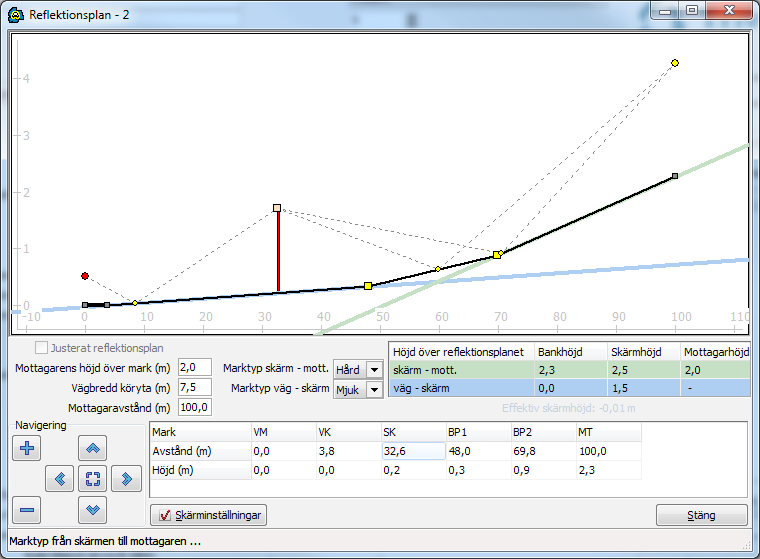The width and height of the screenshot is (760, 559).
Task: Click the Skärminställningar button
Action: coord(208,515)
